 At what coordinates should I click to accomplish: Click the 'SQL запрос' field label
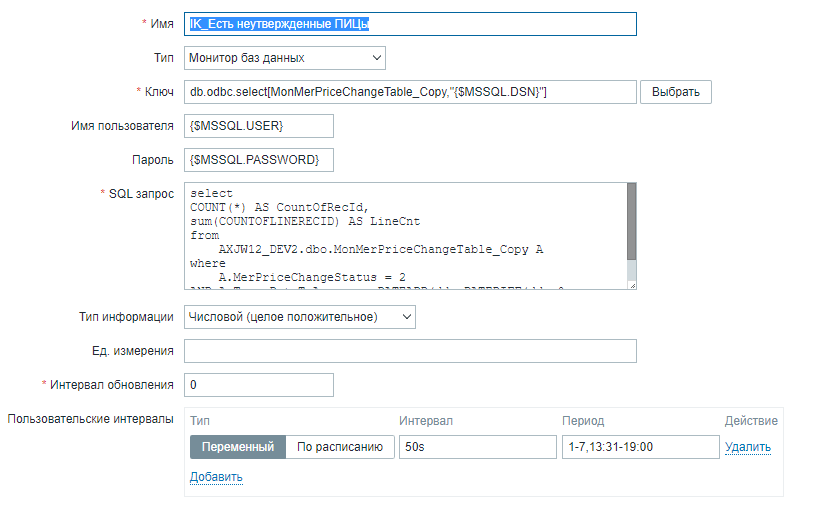(141, 192)
